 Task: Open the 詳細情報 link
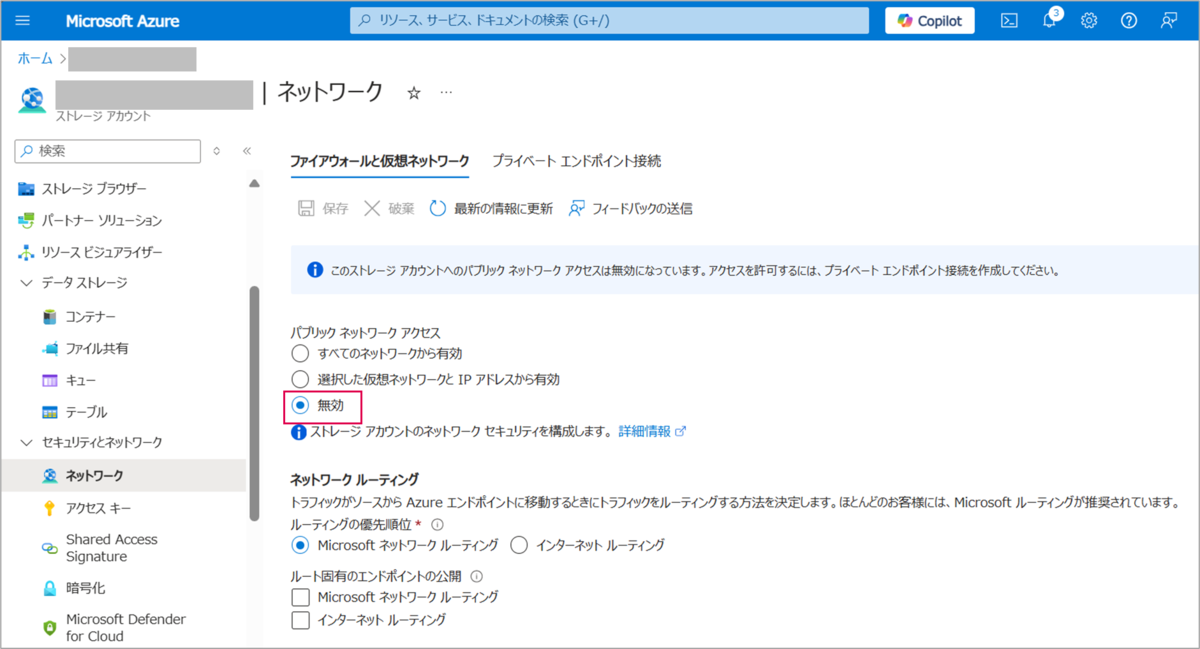pos(652,432)
